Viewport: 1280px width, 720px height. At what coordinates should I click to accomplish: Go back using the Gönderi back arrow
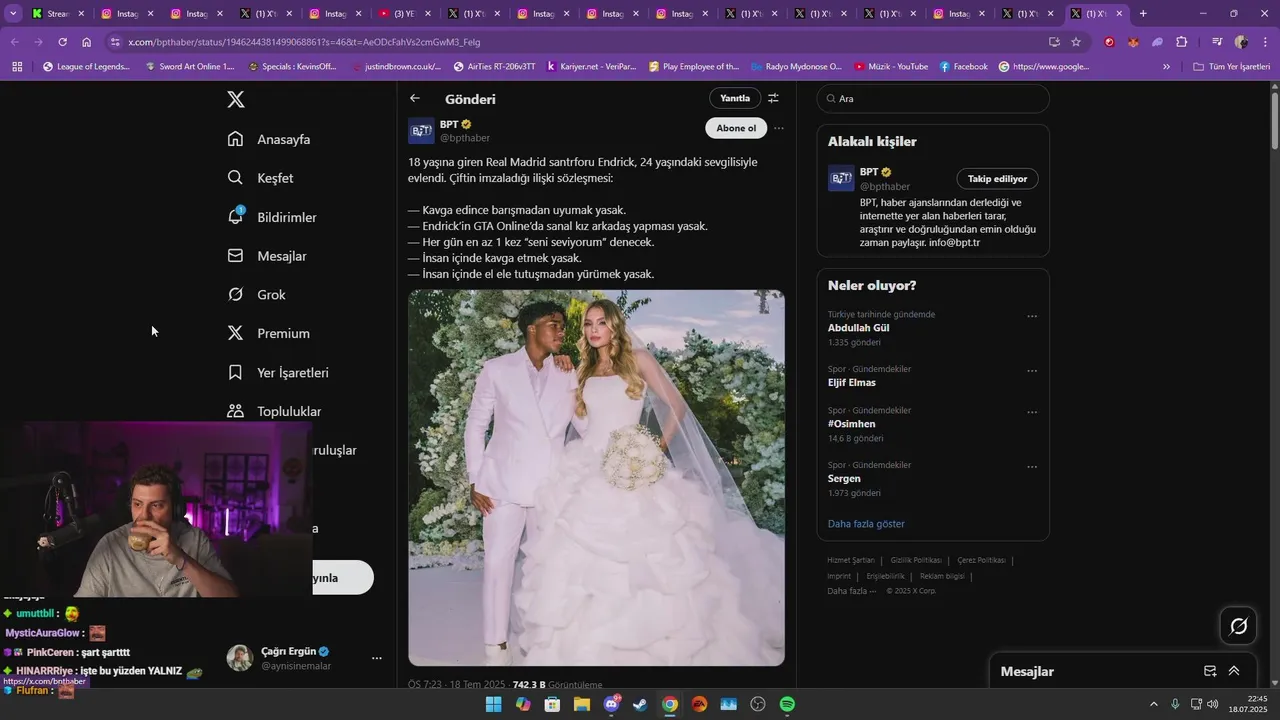(x=415, y=98)
